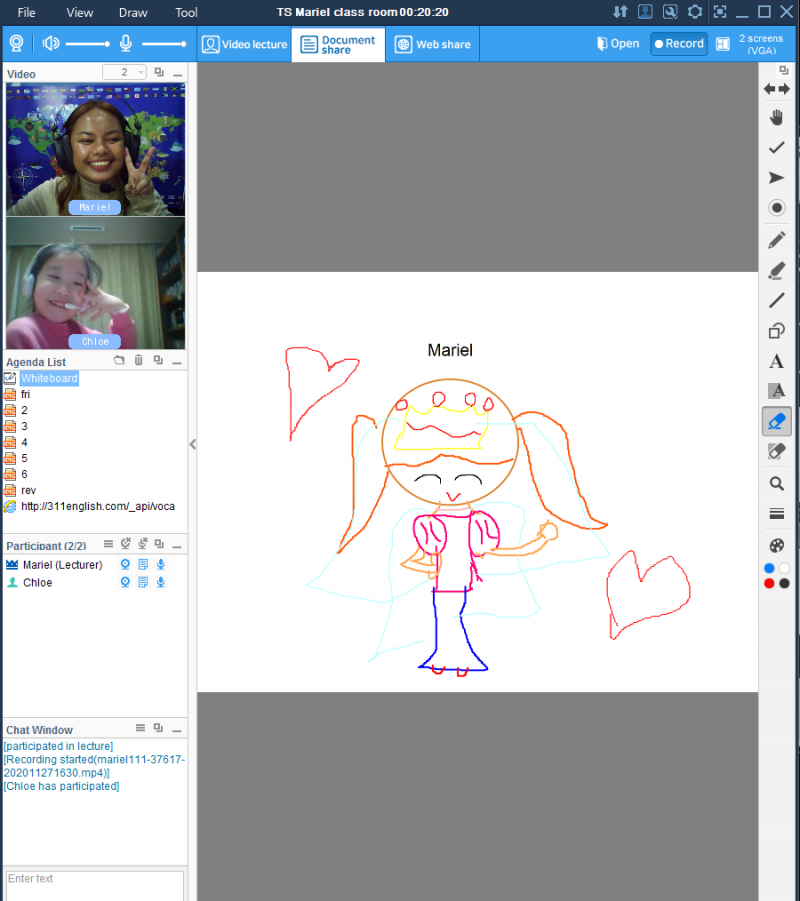Image resolution: width=800 pixels, height=901 pixels.
Task: Collapse the left side panel
Action: point(193,445)
